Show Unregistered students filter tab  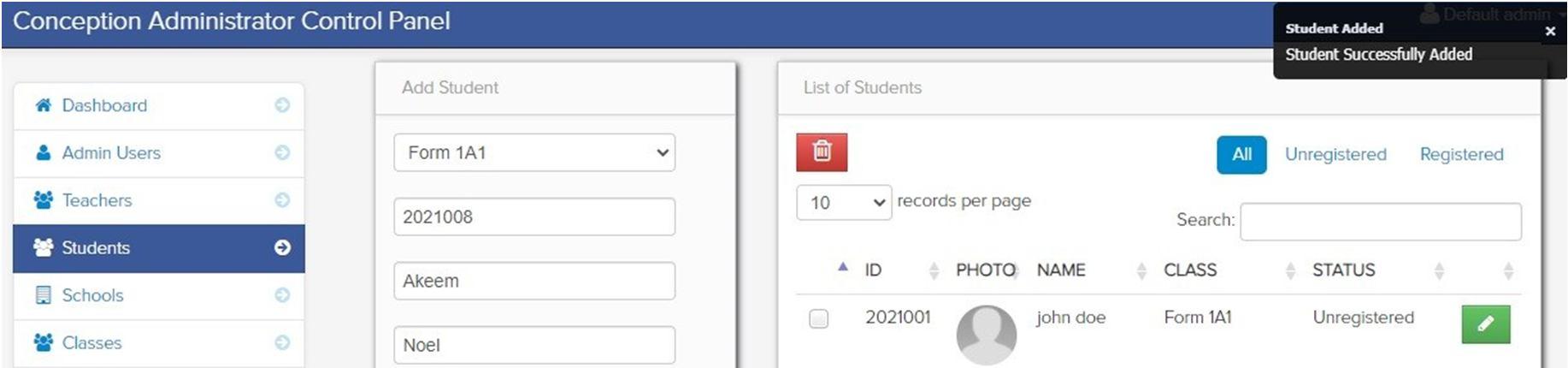1335,155
